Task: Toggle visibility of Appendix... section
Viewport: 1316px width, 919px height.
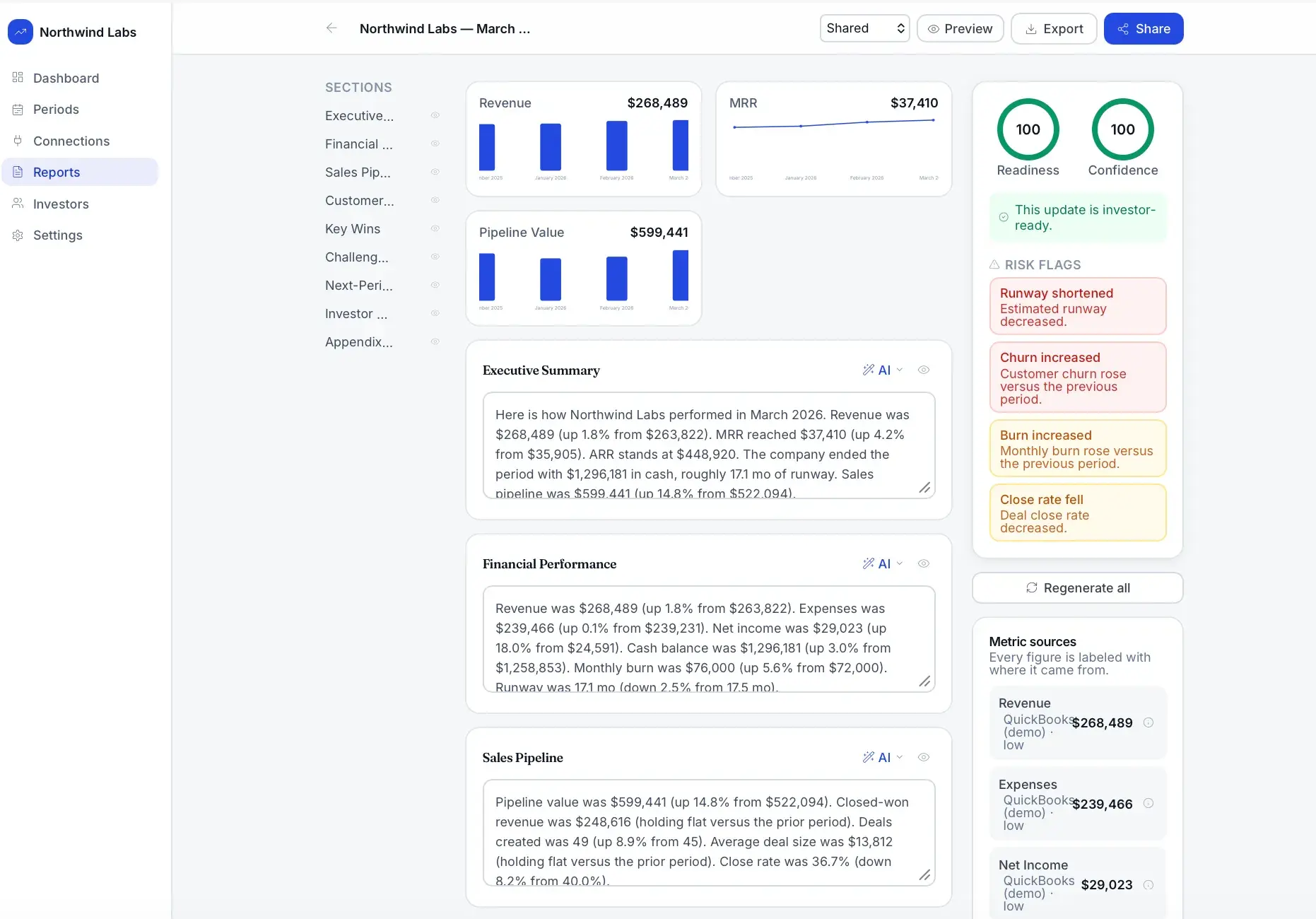Action: (x=435, y=341)
